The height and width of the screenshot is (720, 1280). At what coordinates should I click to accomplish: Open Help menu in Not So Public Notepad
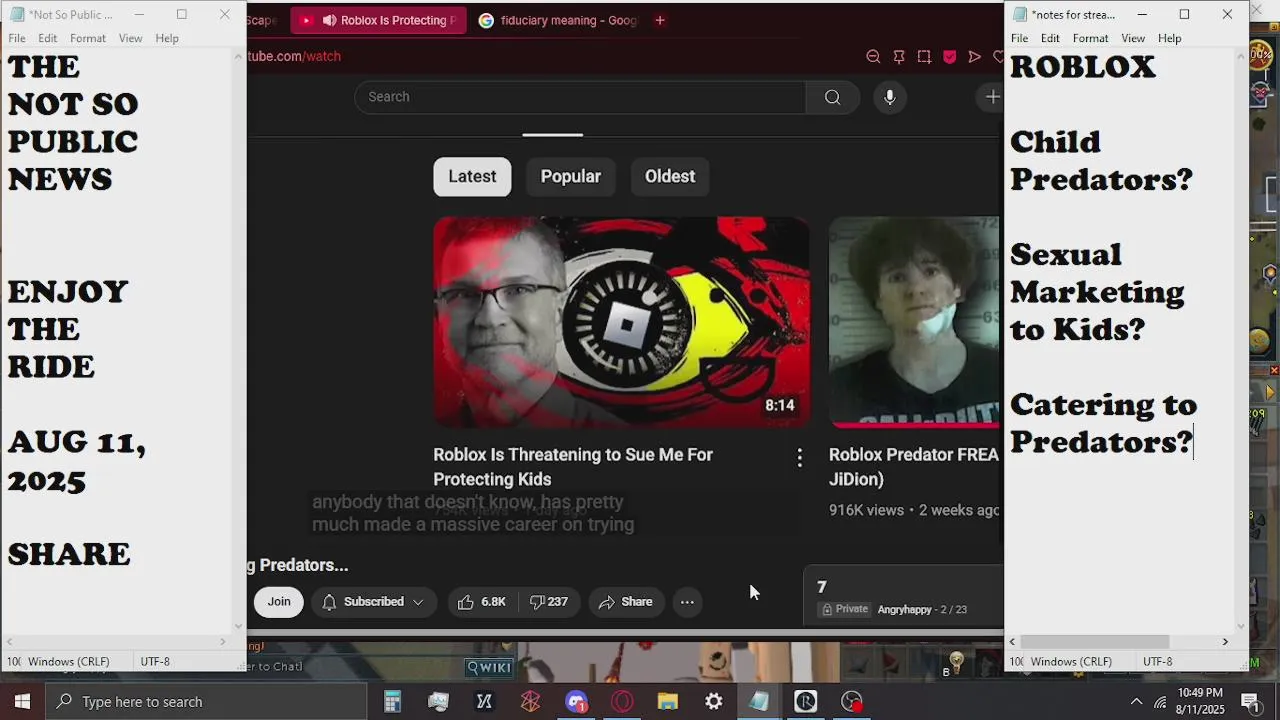click(x=167, y=38)
